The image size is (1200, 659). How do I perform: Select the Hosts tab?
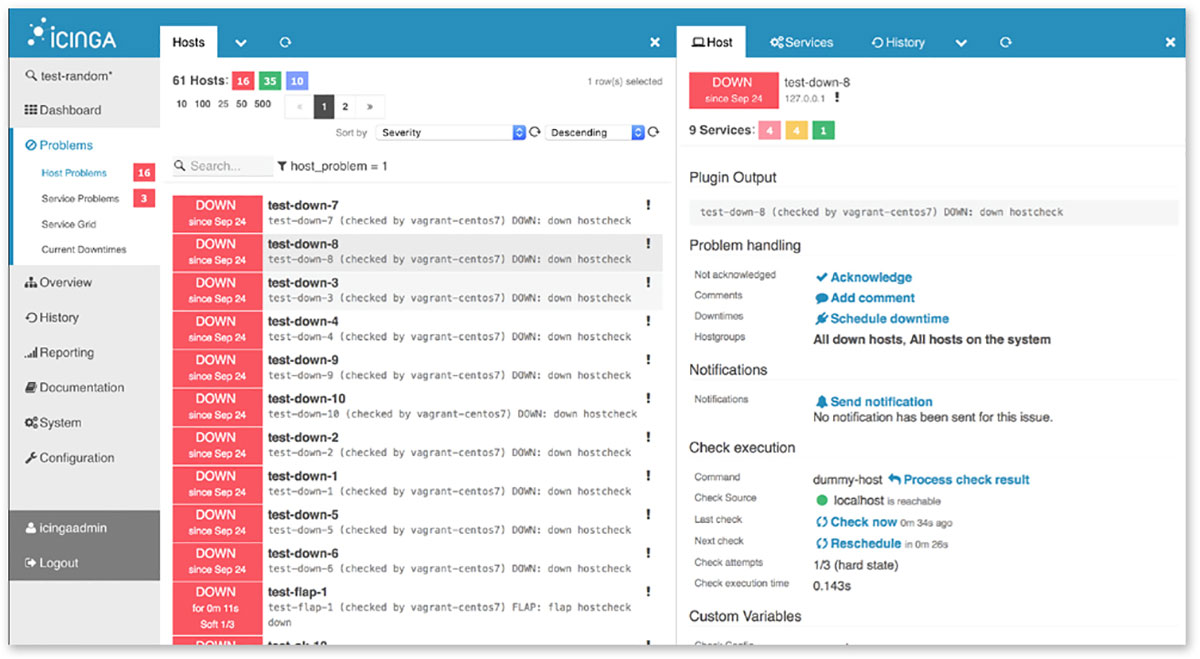[188, 42]
